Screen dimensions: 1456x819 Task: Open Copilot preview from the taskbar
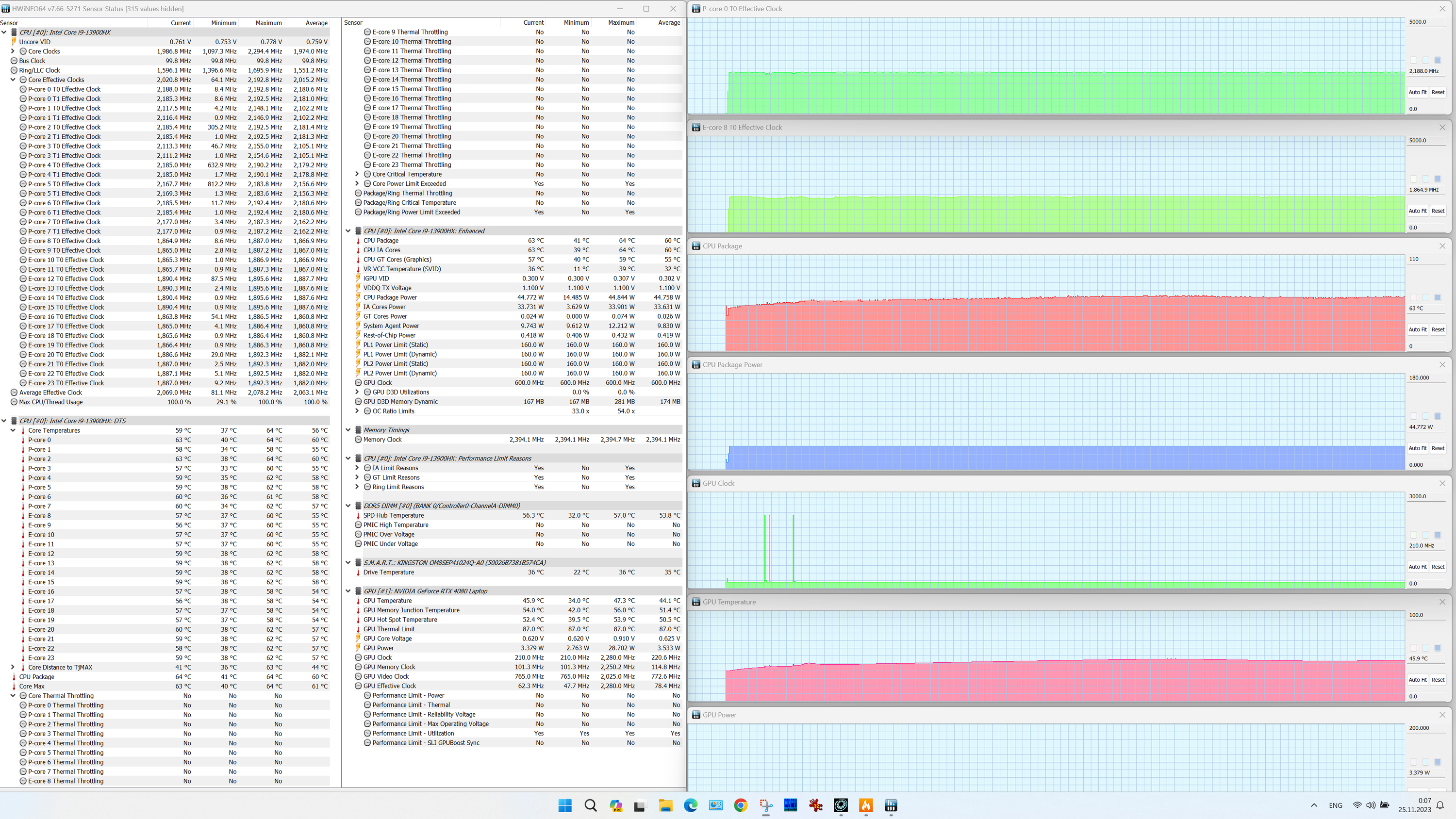(x=615, y=805)
